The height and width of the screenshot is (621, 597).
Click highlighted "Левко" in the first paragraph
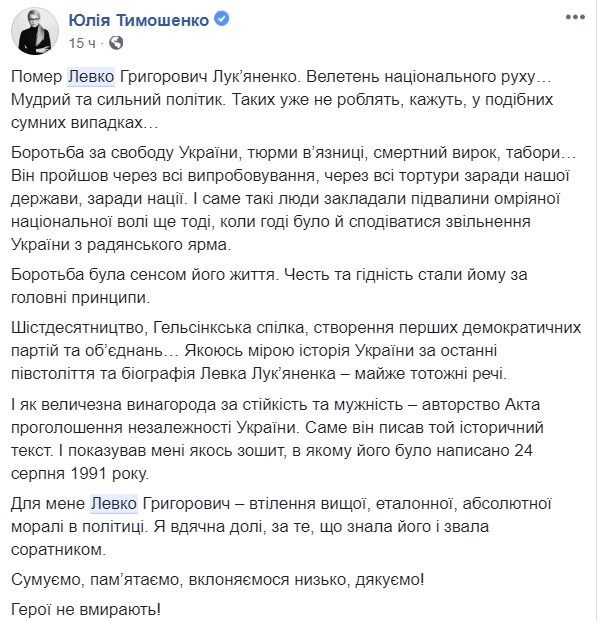point(91,76)
